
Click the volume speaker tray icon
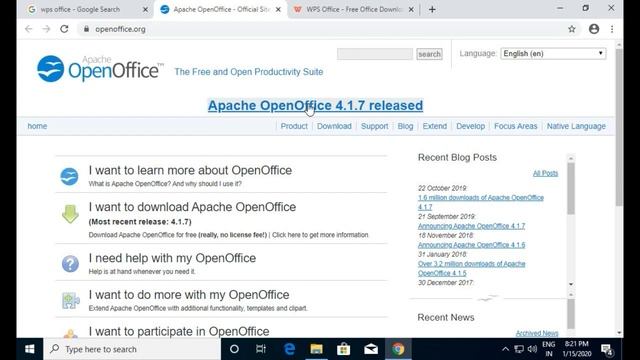[x=532, y=349]
